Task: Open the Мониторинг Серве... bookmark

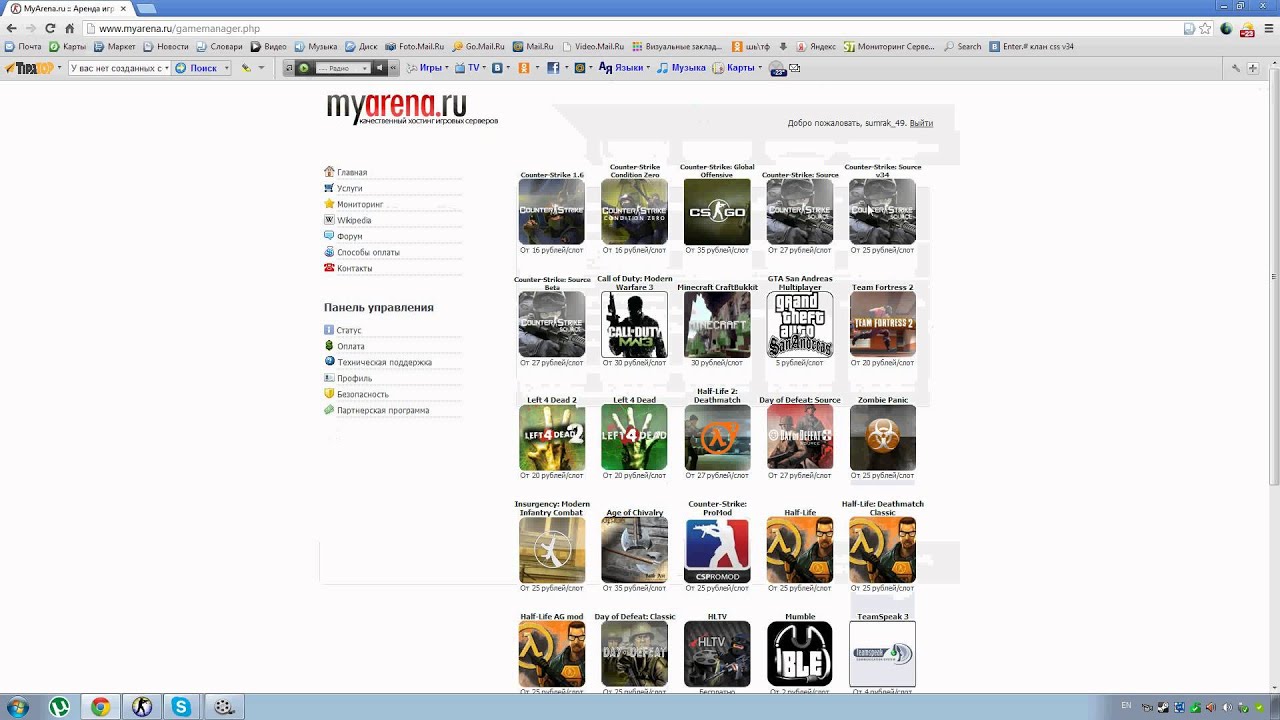Action: tap(890, 46)
